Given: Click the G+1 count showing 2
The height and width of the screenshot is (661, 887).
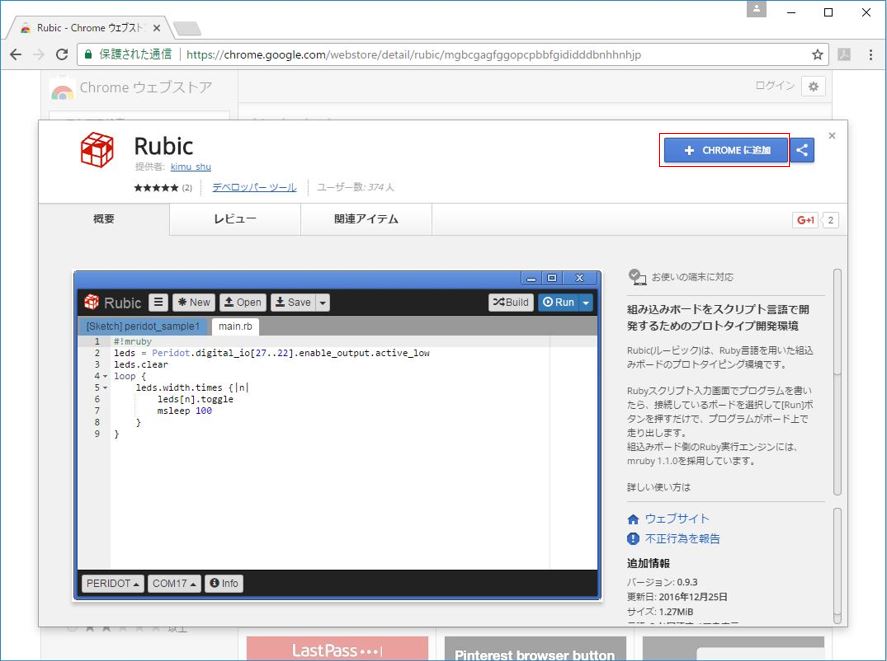Looking at the screenshot, I should tap(830, 220).
